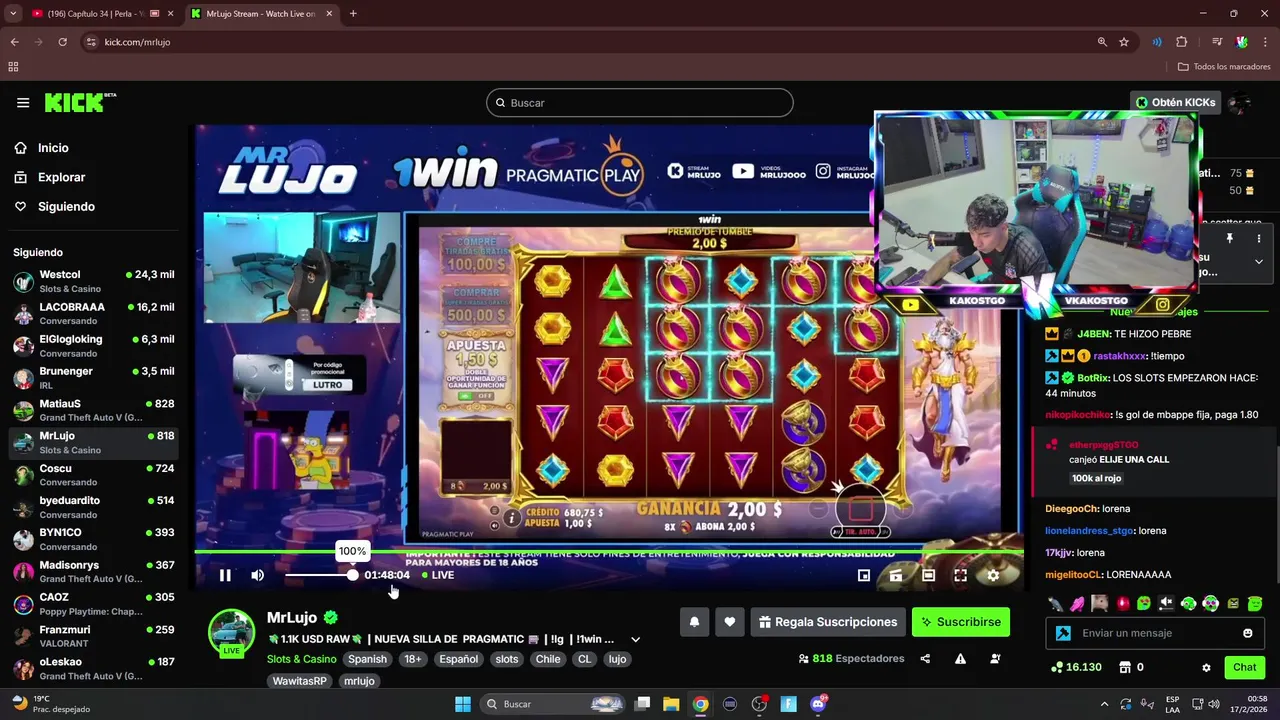Pick the pink hand quick emote
The image size is (1280, 720).
click(x=1077, y=603)
